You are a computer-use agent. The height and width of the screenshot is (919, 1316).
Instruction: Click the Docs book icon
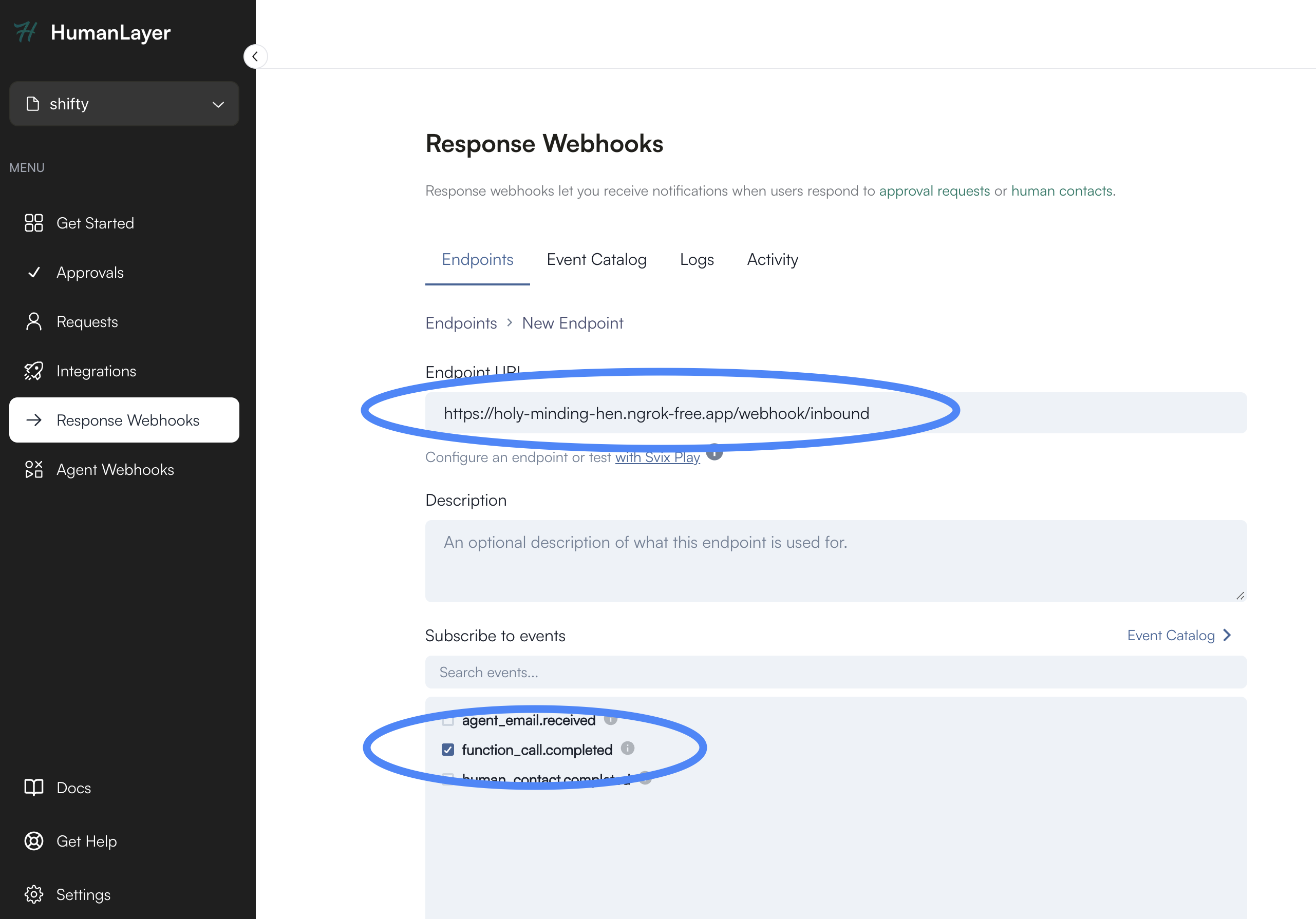pyautogui.click(x=34, y=788)
